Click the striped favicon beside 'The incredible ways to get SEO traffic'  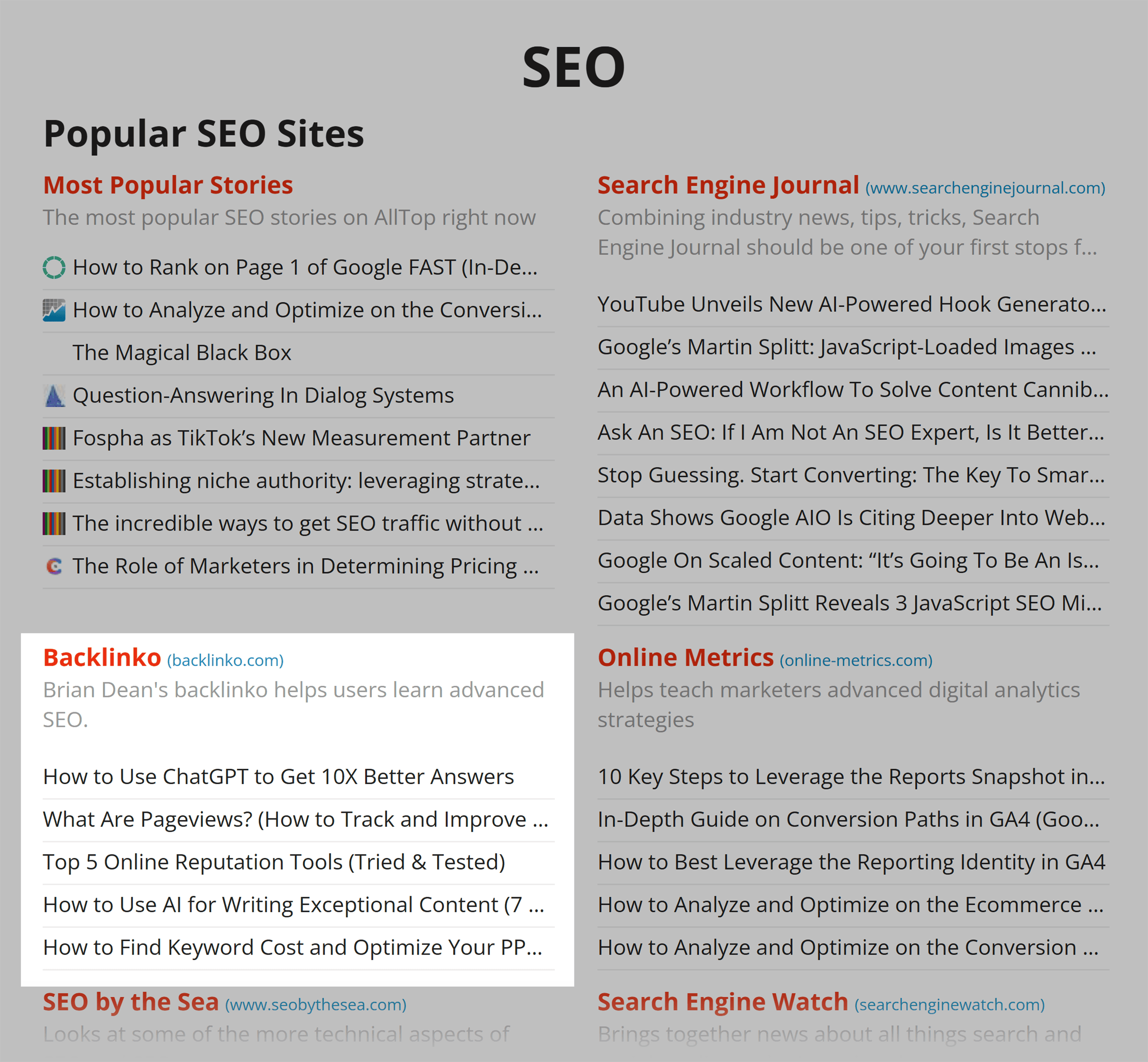click(x=54, y=524)
